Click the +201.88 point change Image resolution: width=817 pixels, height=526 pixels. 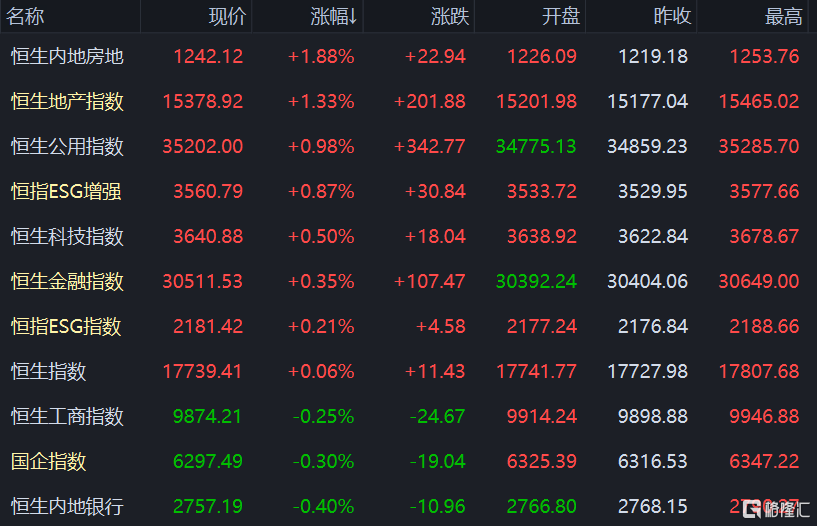click(x=430, y=101)
